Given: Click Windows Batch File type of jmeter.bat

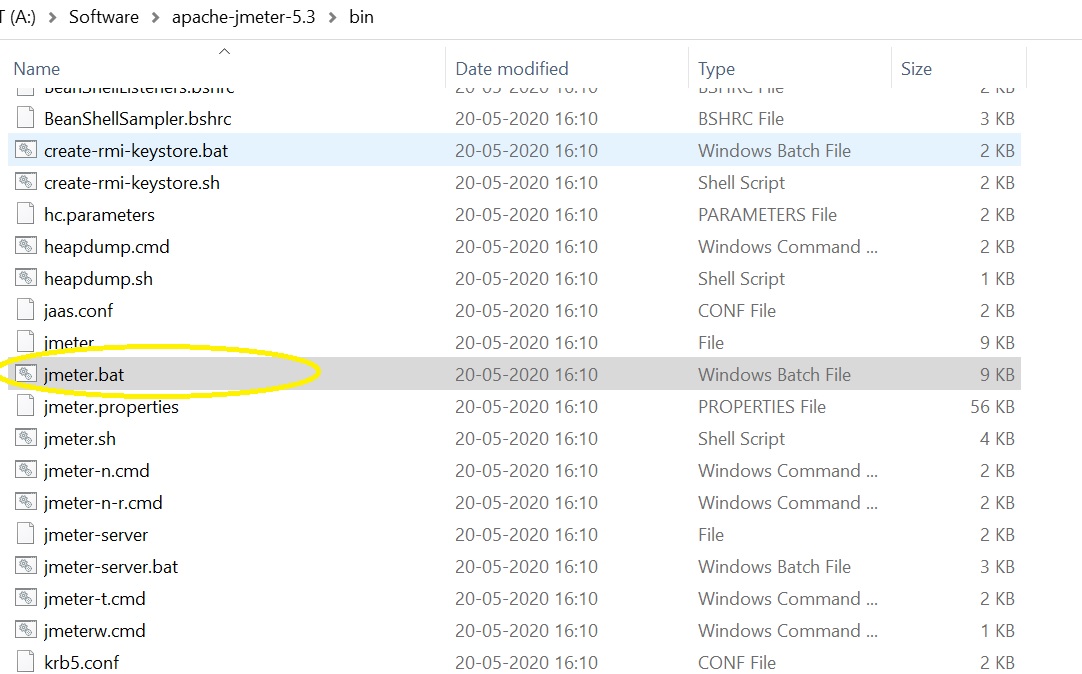Looking at the screenshot, I should 774,375.
